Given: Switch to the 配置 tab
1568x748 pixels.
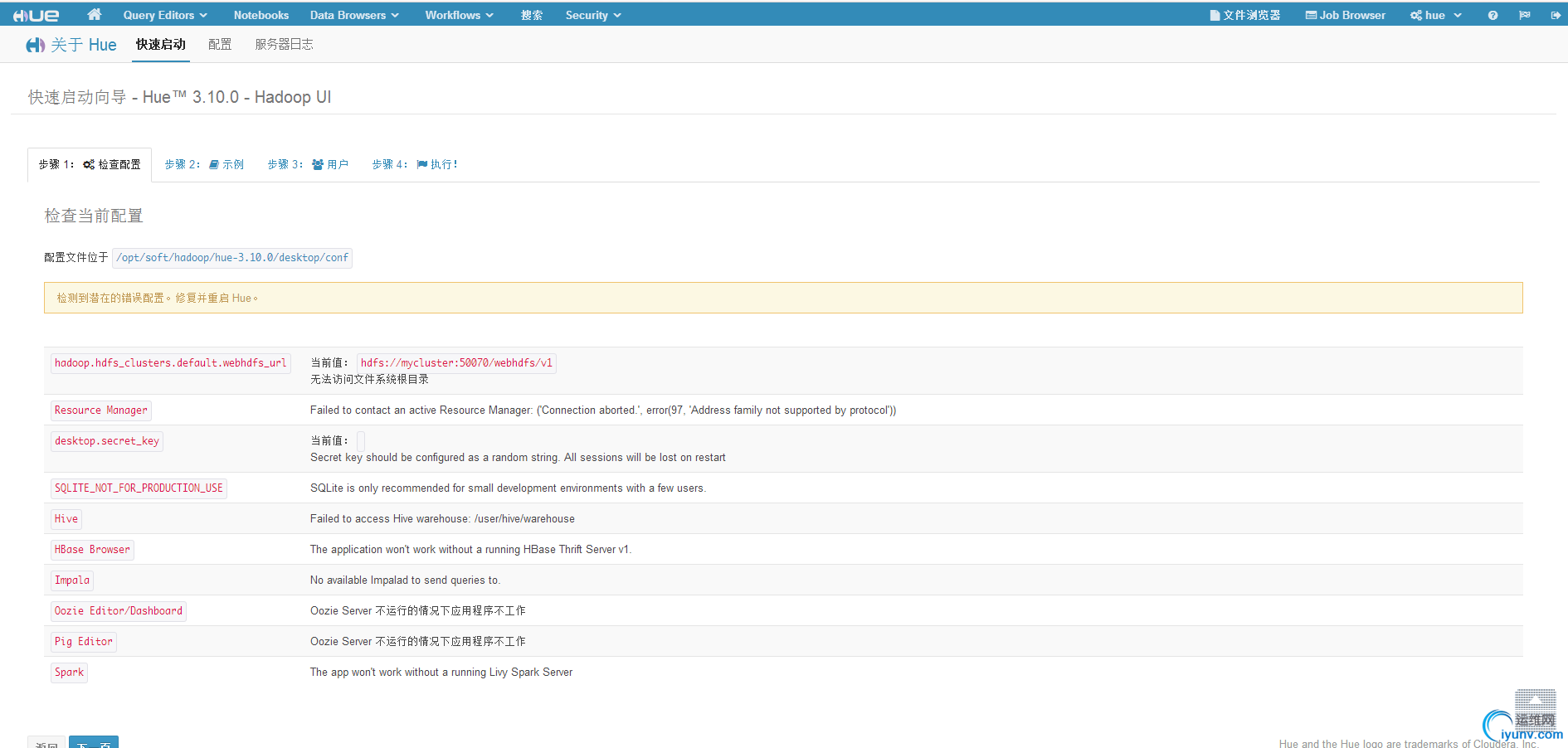Looking at the screenshot, I should (x=220, y=45).
